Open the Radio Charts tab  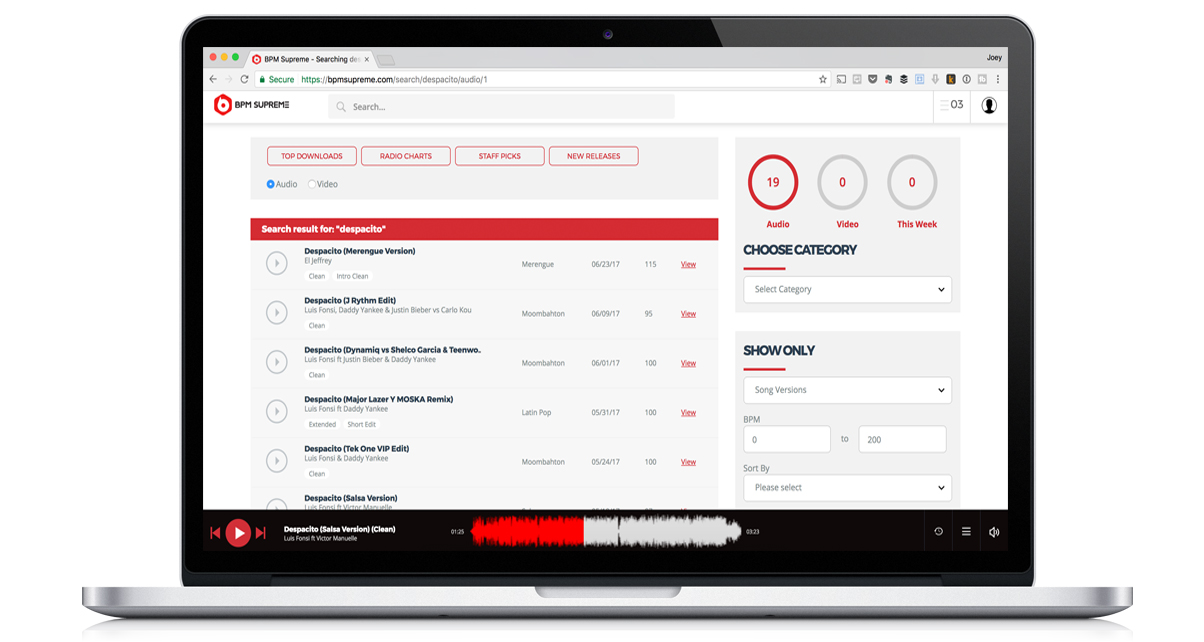405,156
